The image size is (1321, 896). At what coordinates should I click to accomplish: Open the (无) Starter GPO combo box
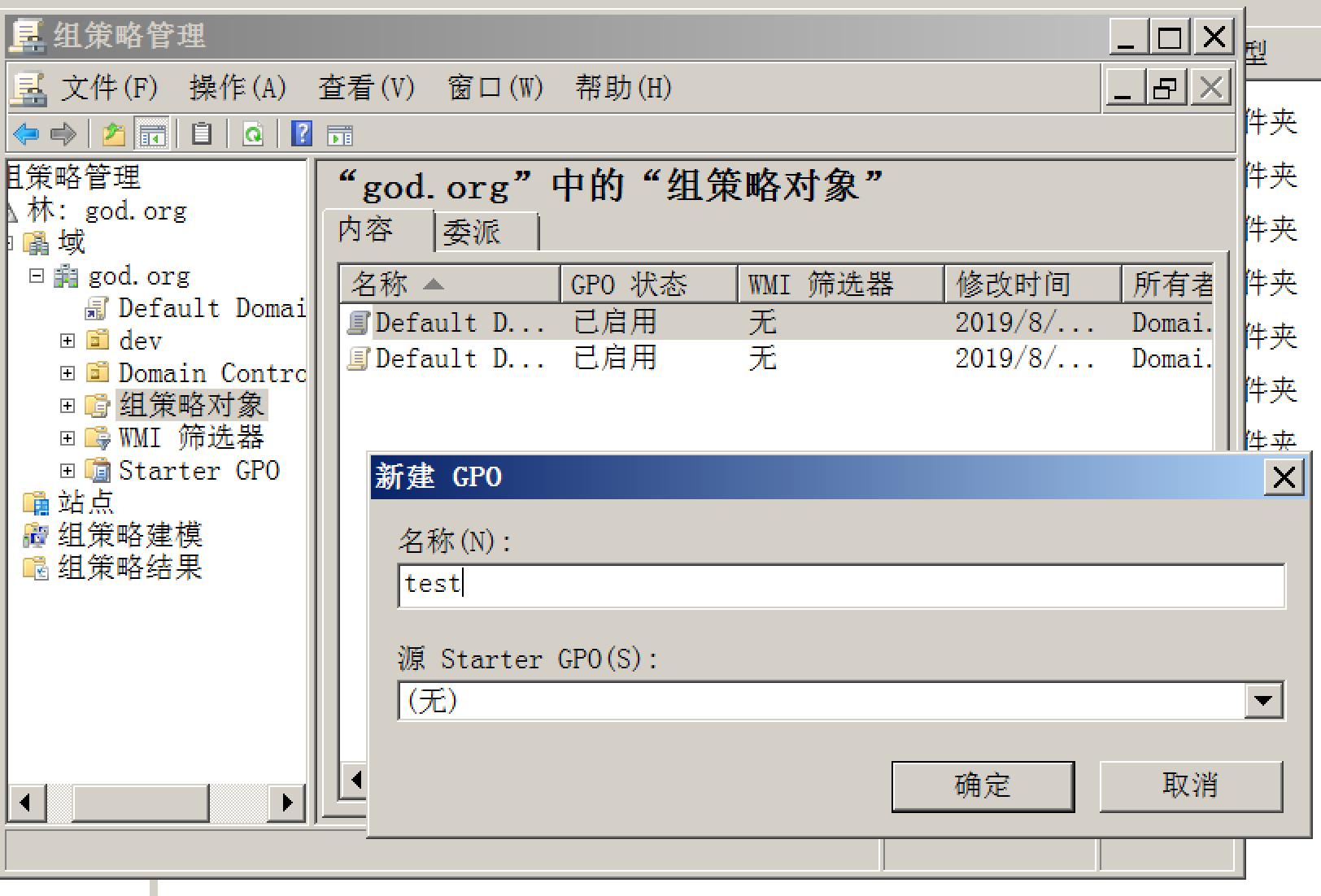click(841, 700)
